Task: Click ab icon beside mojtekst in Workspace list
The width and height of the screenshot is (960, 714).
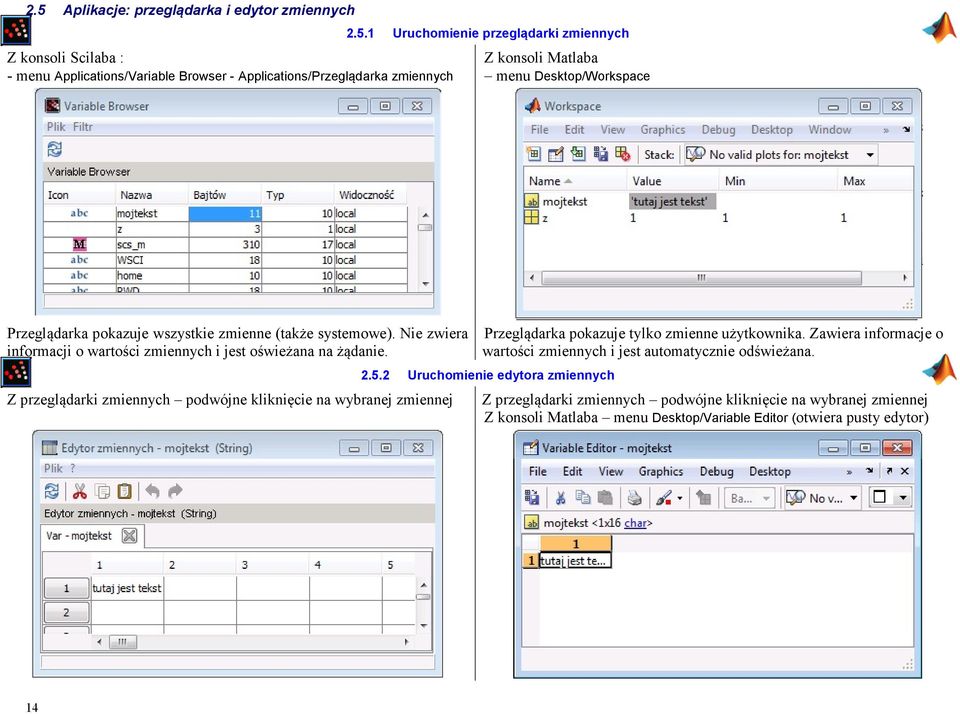Action: [x=532, y=201]
